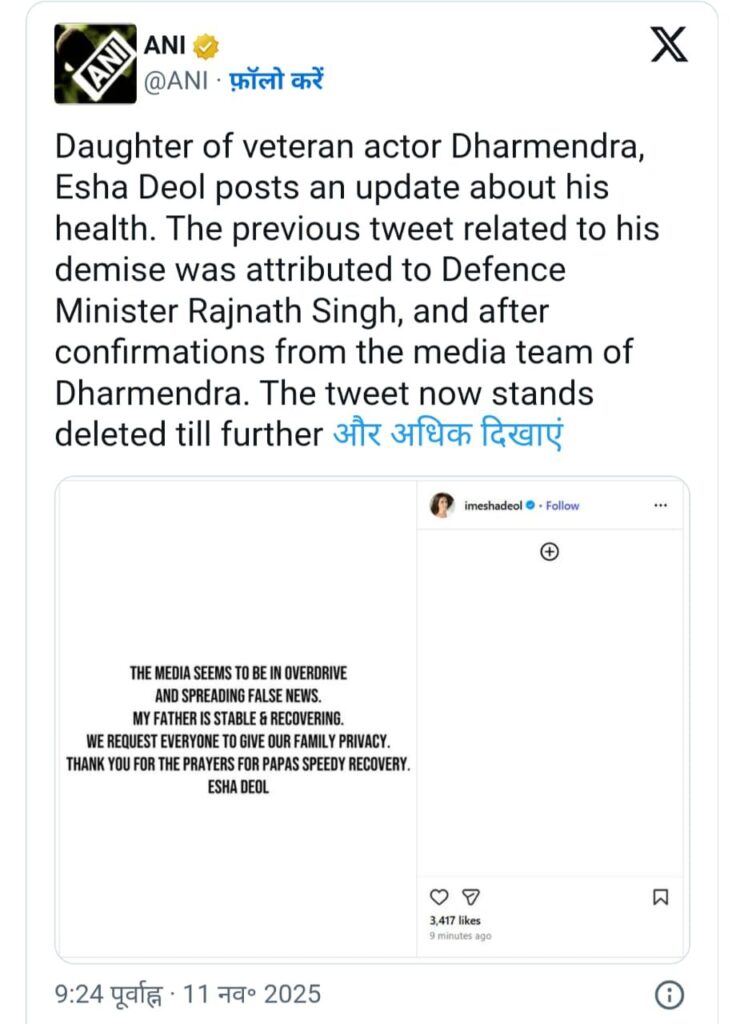Like the post with the heart icon
The image size is (744, 1024).
pyautogui.click(x=438, y=897)
